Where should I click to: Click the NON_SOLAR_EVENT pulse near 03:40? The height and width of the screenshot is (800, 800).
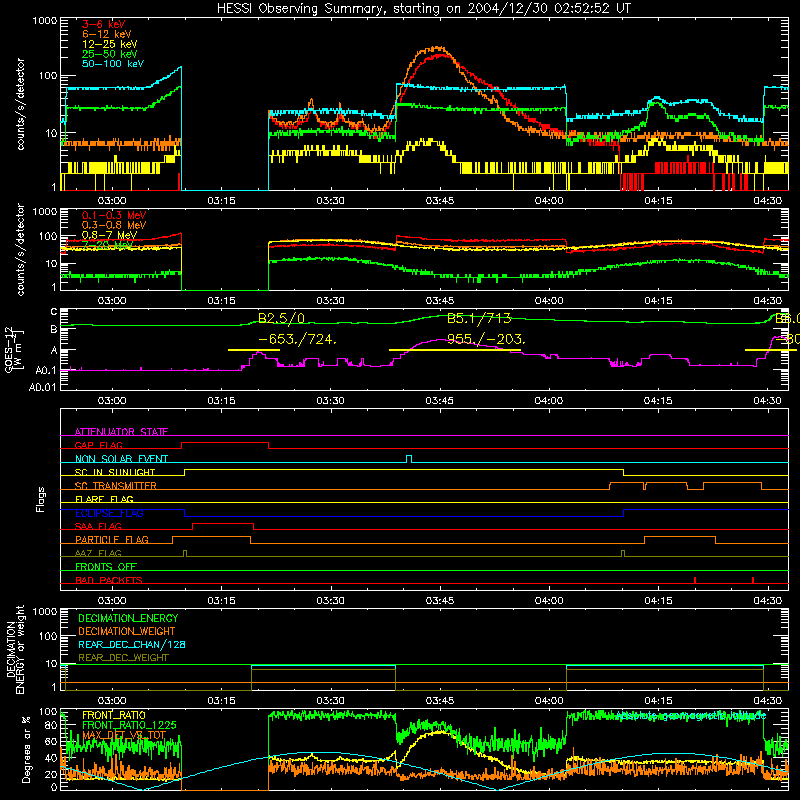point(409,459)
